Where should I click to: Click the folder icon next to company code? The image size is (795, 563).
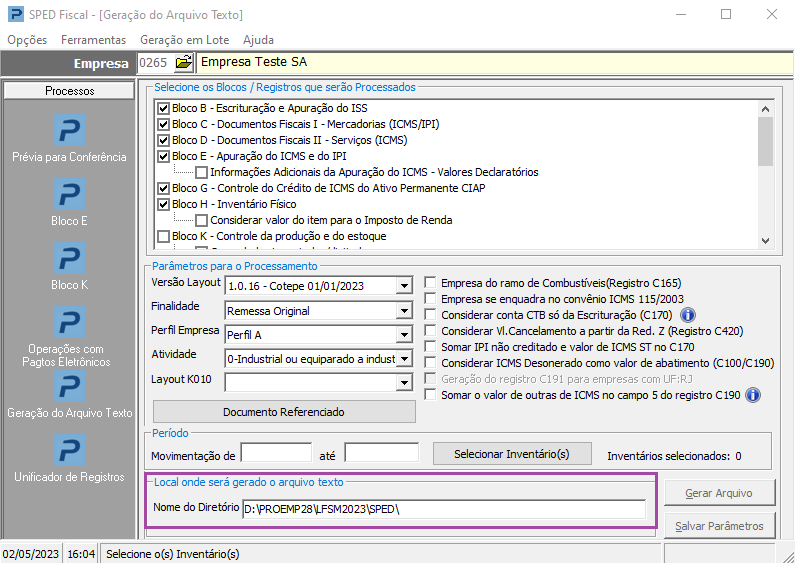(x=184, y=62)
